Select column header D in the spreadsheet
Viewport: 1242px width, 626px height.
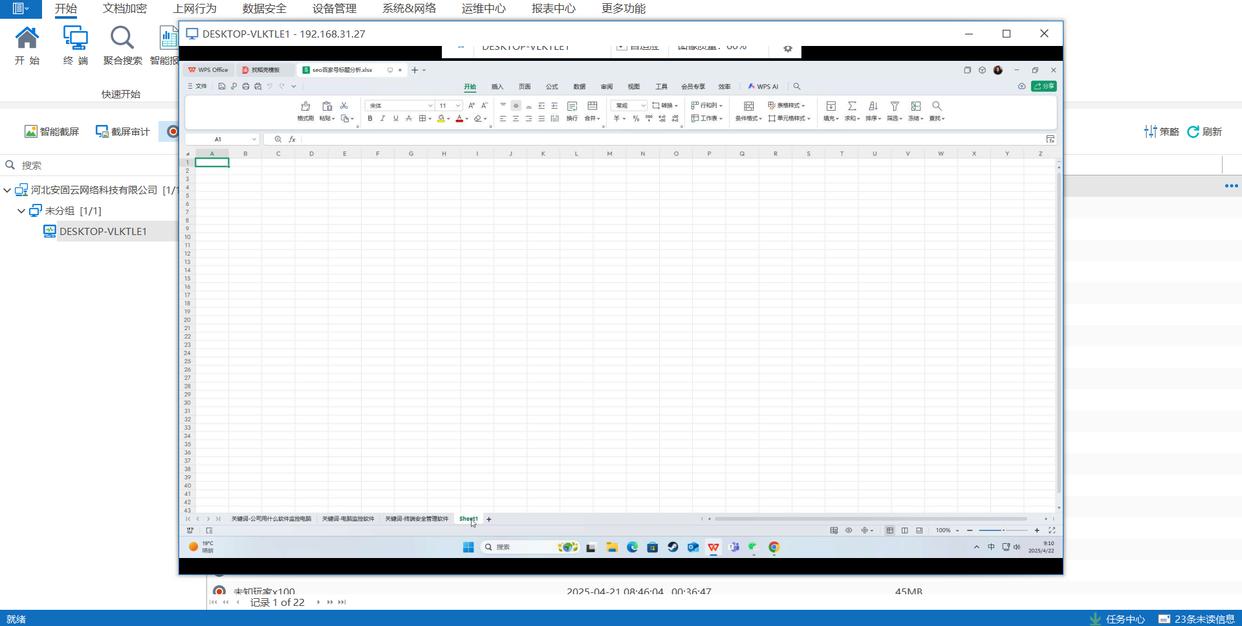click(311, 153)
